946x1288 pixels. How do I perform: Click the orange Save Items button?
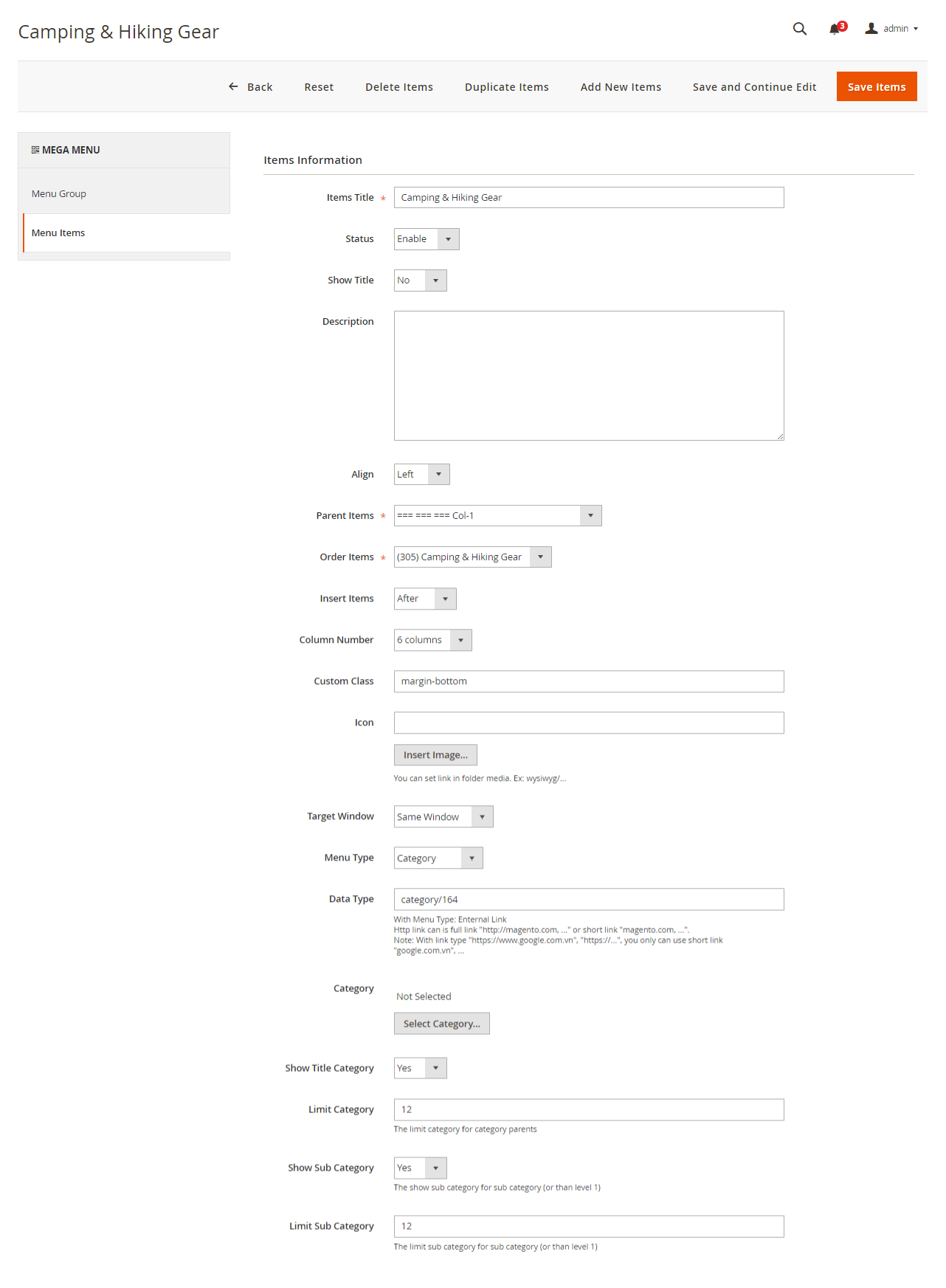pyautogui.click(x=877, y=86)
